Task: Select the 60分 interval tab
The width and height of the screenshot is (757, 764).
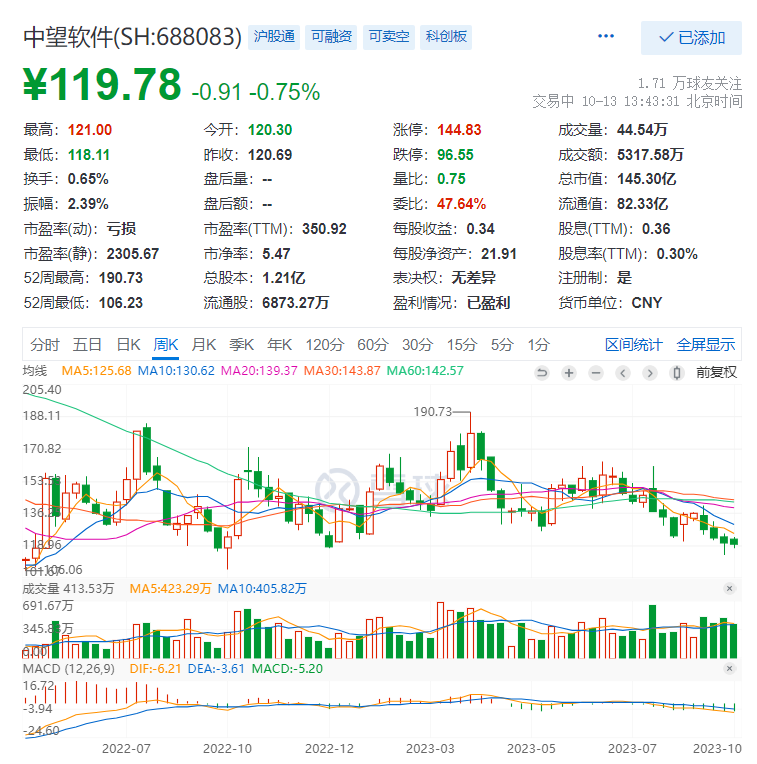Action: pos(372,345)
